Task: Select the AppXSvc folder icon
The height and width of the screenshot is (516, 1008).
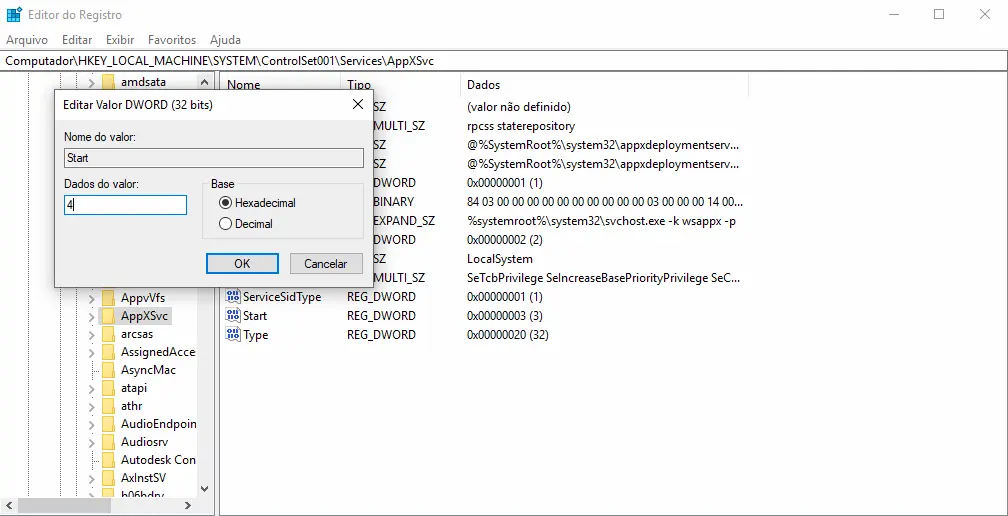Action: pos(108,316)
